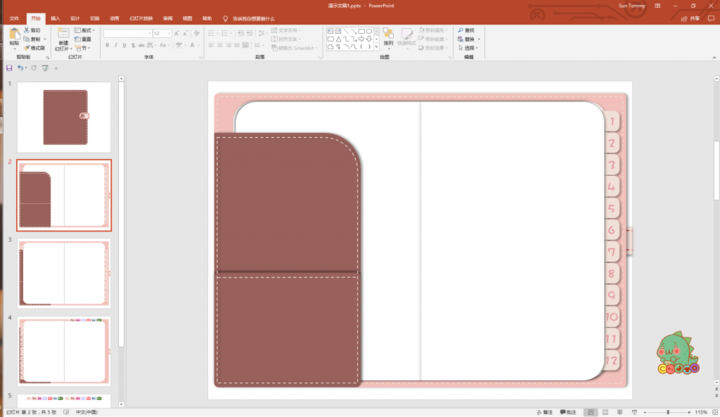The height and width of the screenshot is (417, 720).
Task: Expand the shapes gallery More arrow
Action: (376, 47)
